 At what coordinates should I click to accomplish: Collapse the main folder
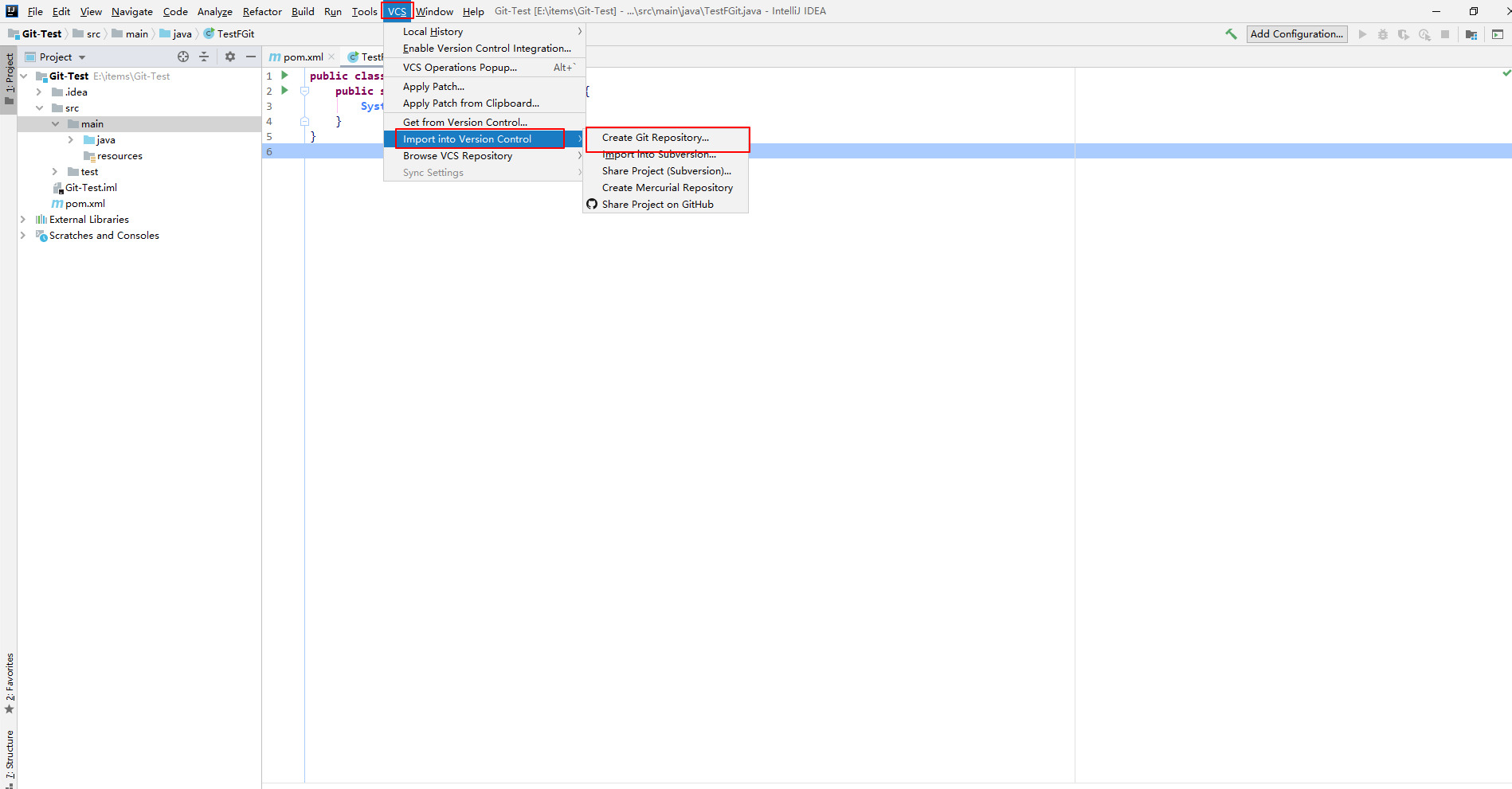(x=55, y=124)
